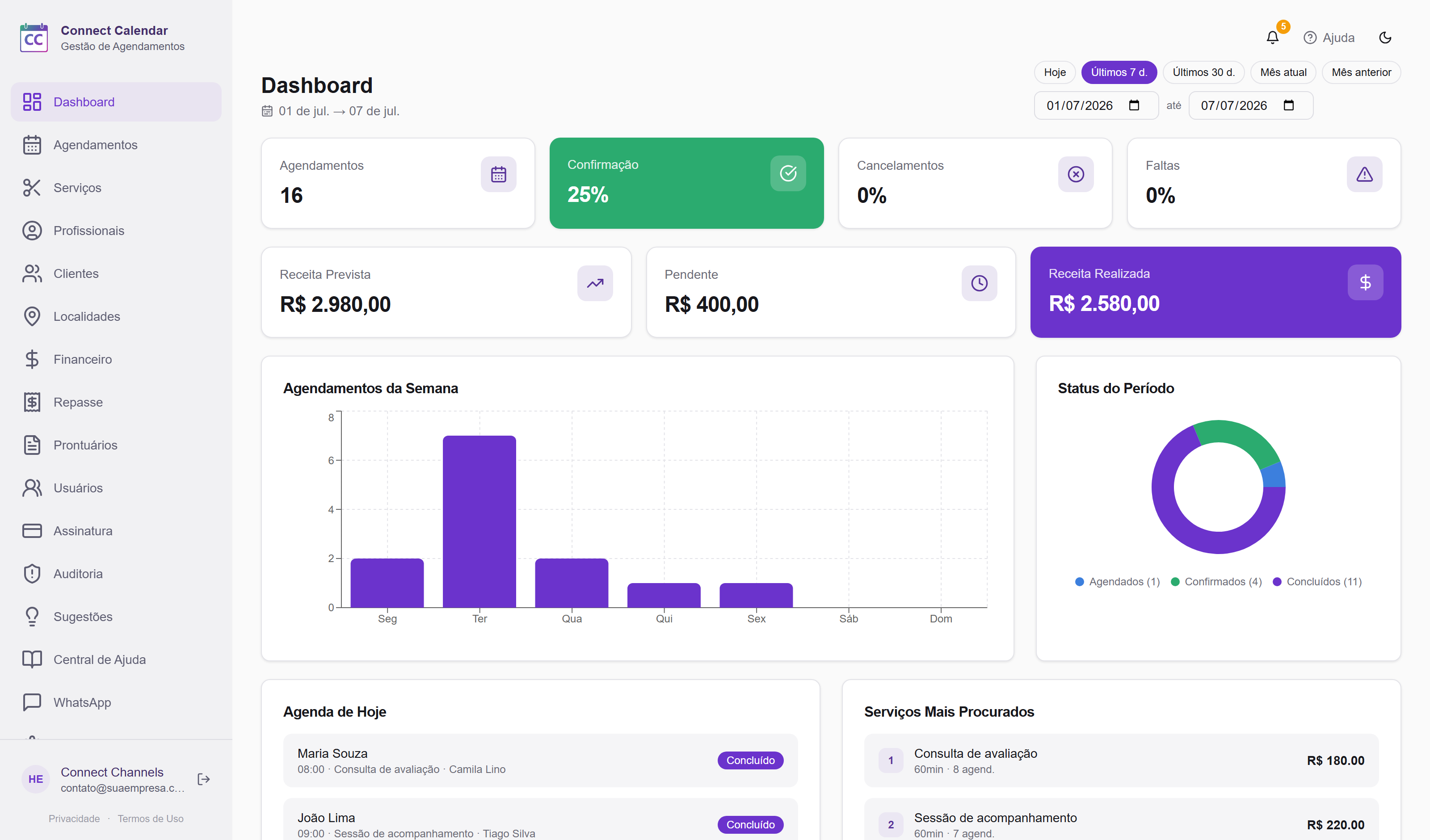
Task: Click the clock icon in Pendente card
Action: click(979, 283)
